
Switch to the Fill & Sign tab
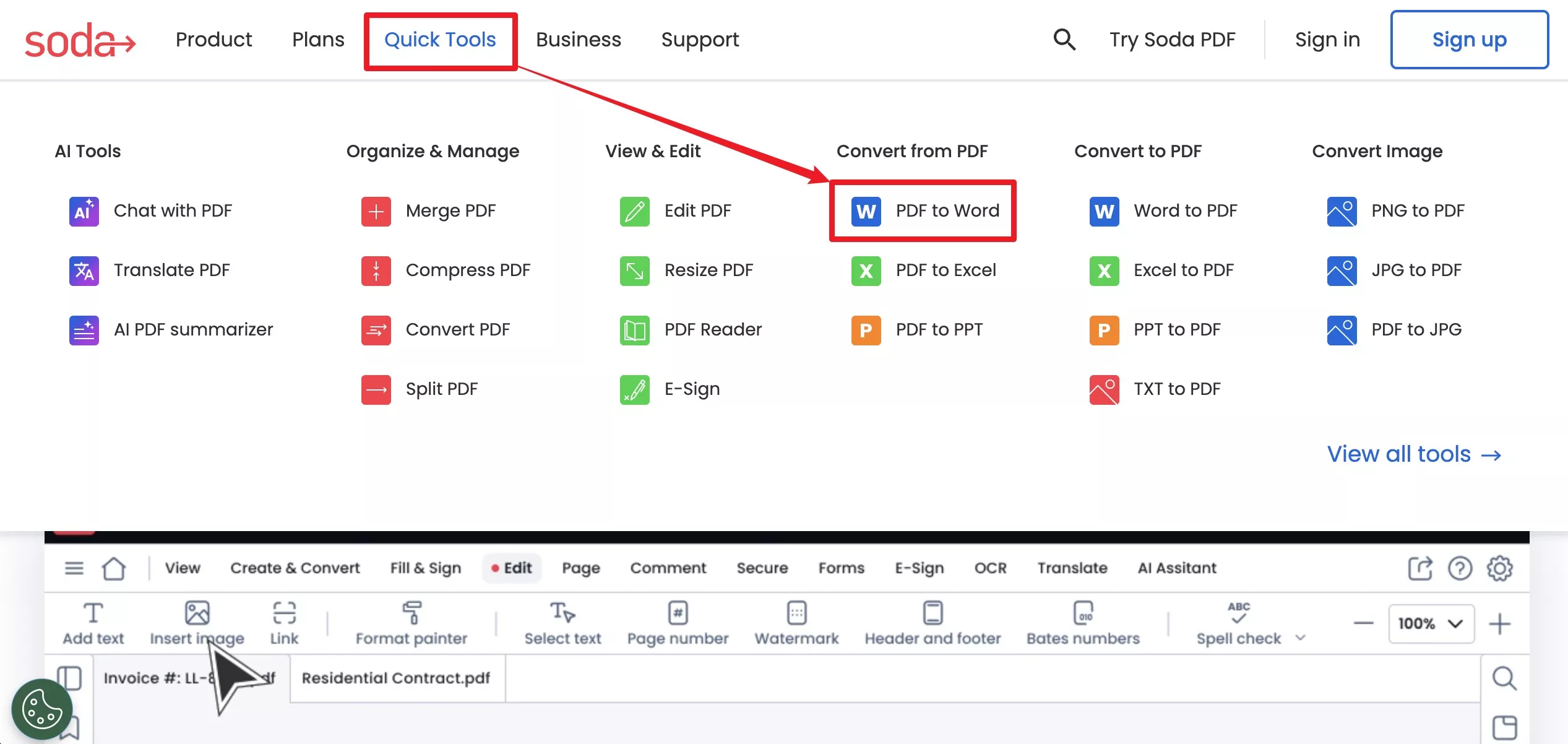click(x=426, y=568)
